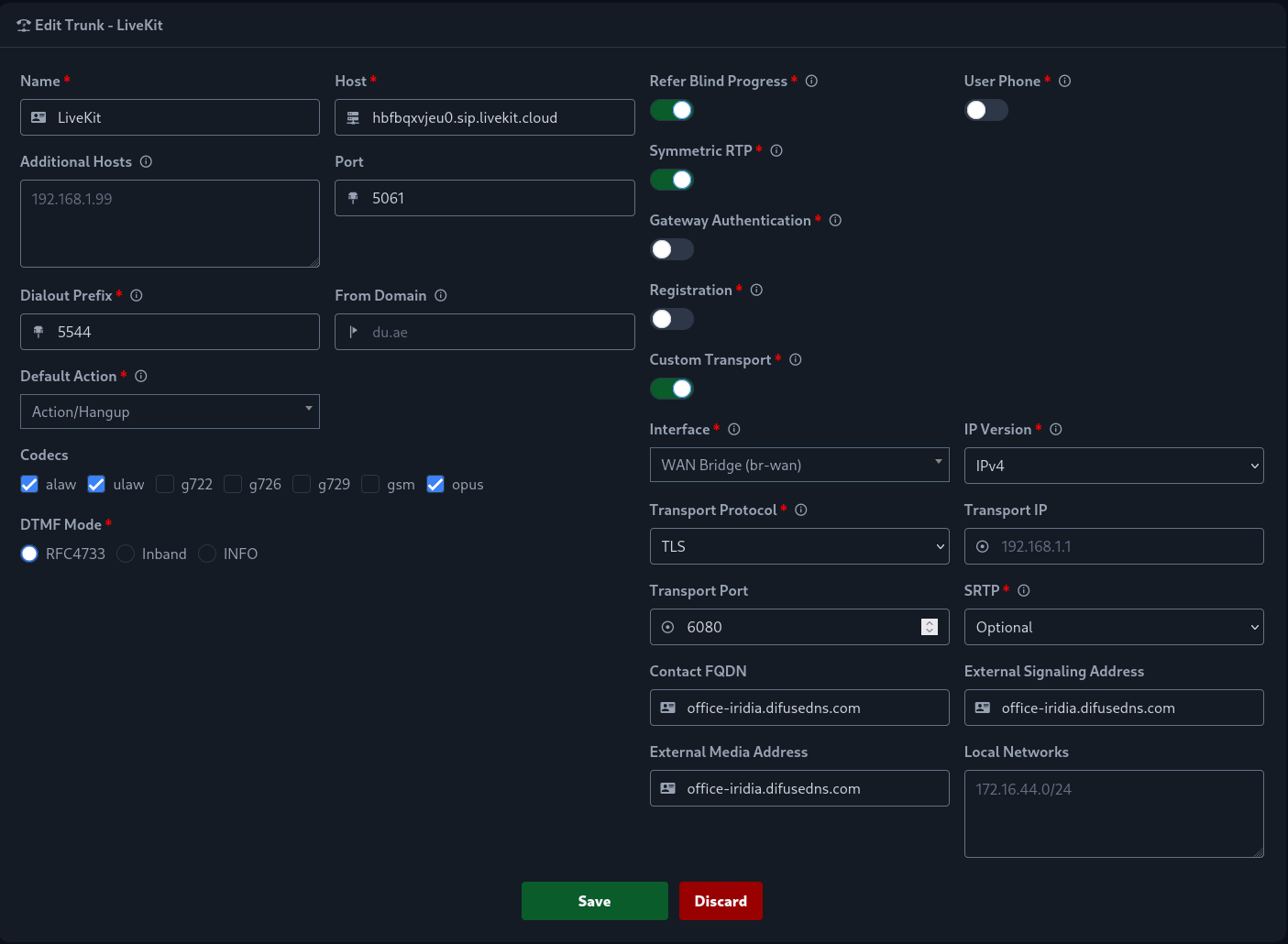
Task: Click the From Domain info icon
Action: [x=441, y=296]
